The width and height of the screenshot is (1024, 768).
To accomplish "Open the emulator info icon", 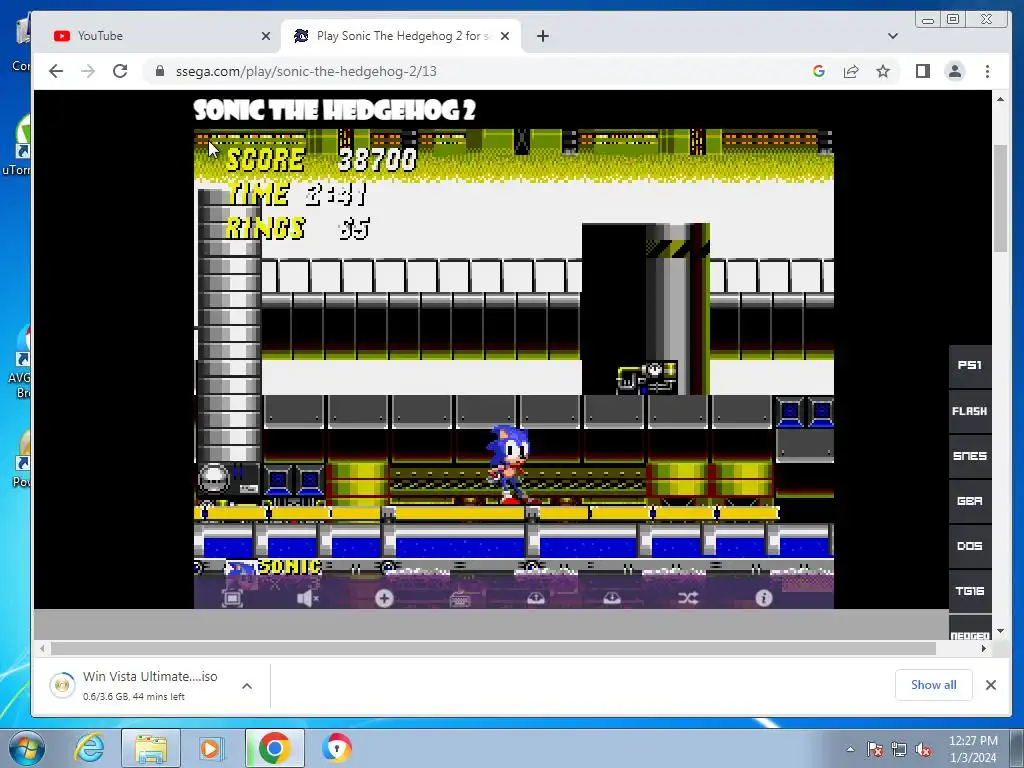I will coord(763,598).
